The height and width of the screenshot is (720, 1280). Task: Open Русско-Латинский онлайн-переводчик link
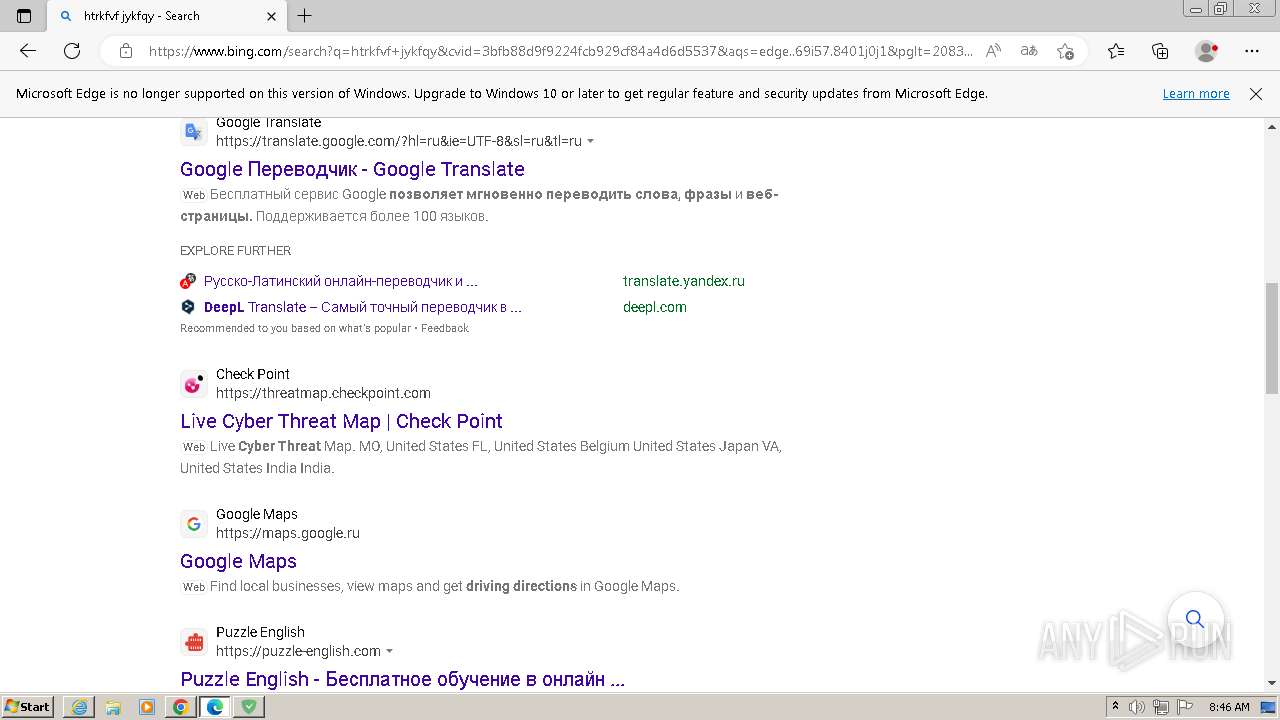341,281
